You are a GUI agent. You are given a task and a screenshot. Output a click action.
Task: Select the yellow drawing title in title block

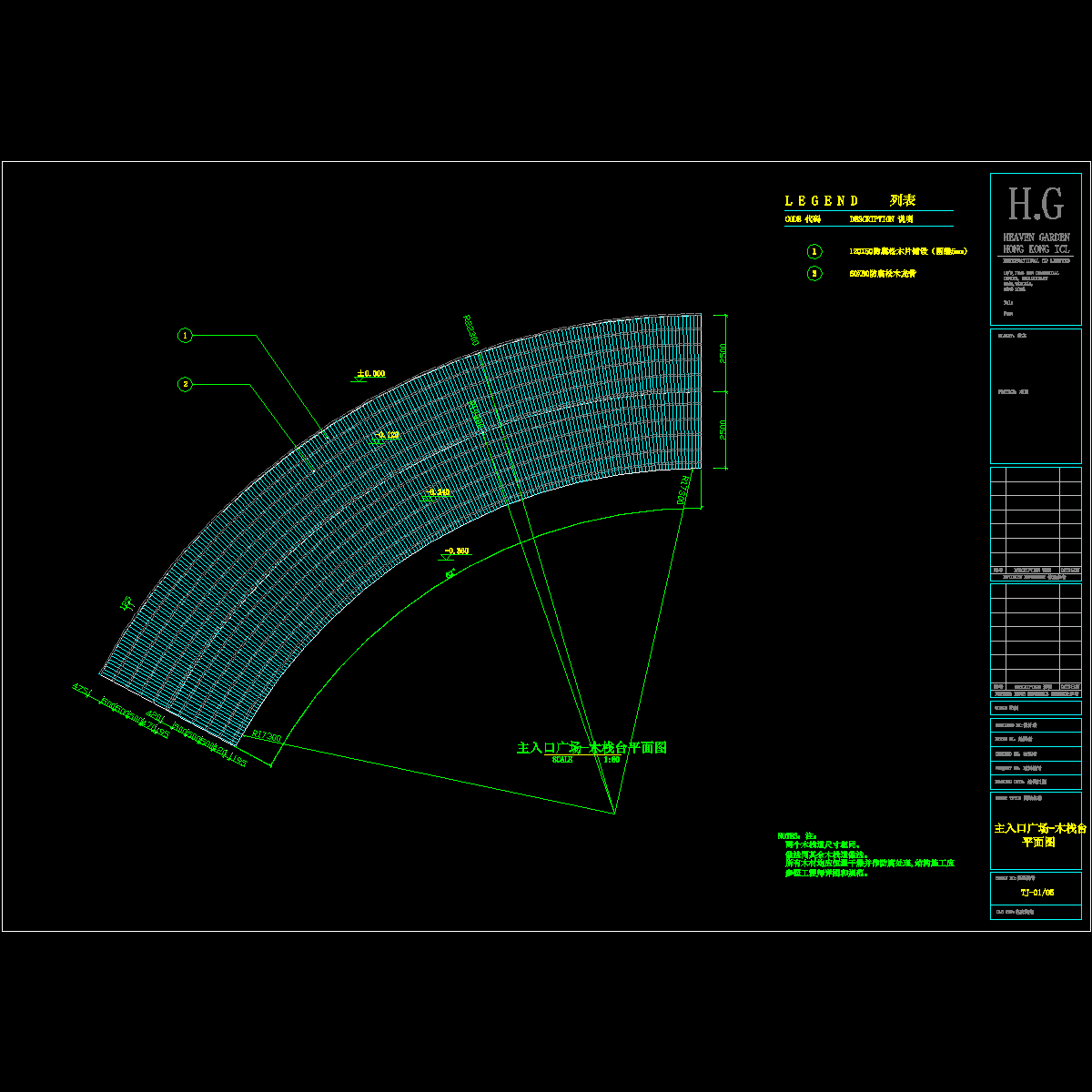click(1040, 834)
